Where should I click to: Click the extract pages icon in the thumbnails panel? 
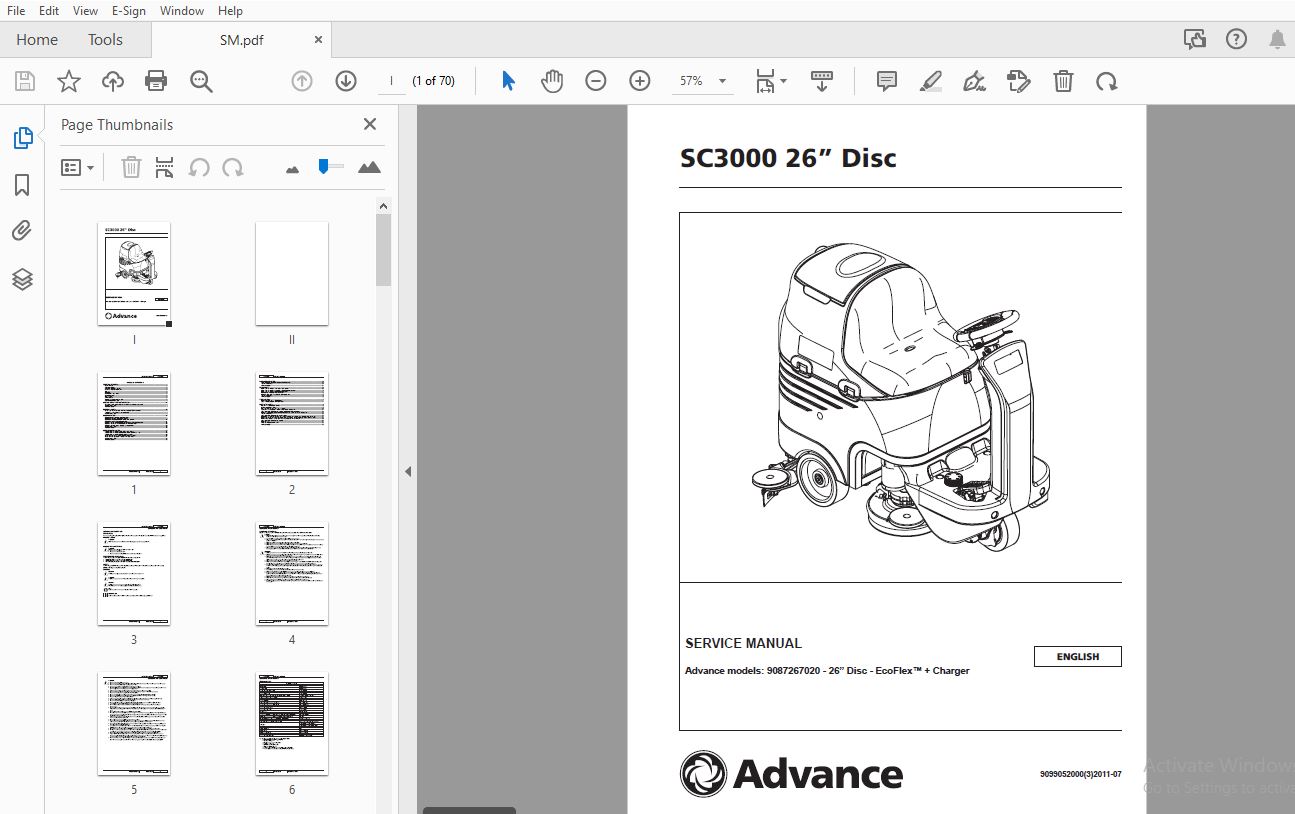coord(165,167)
